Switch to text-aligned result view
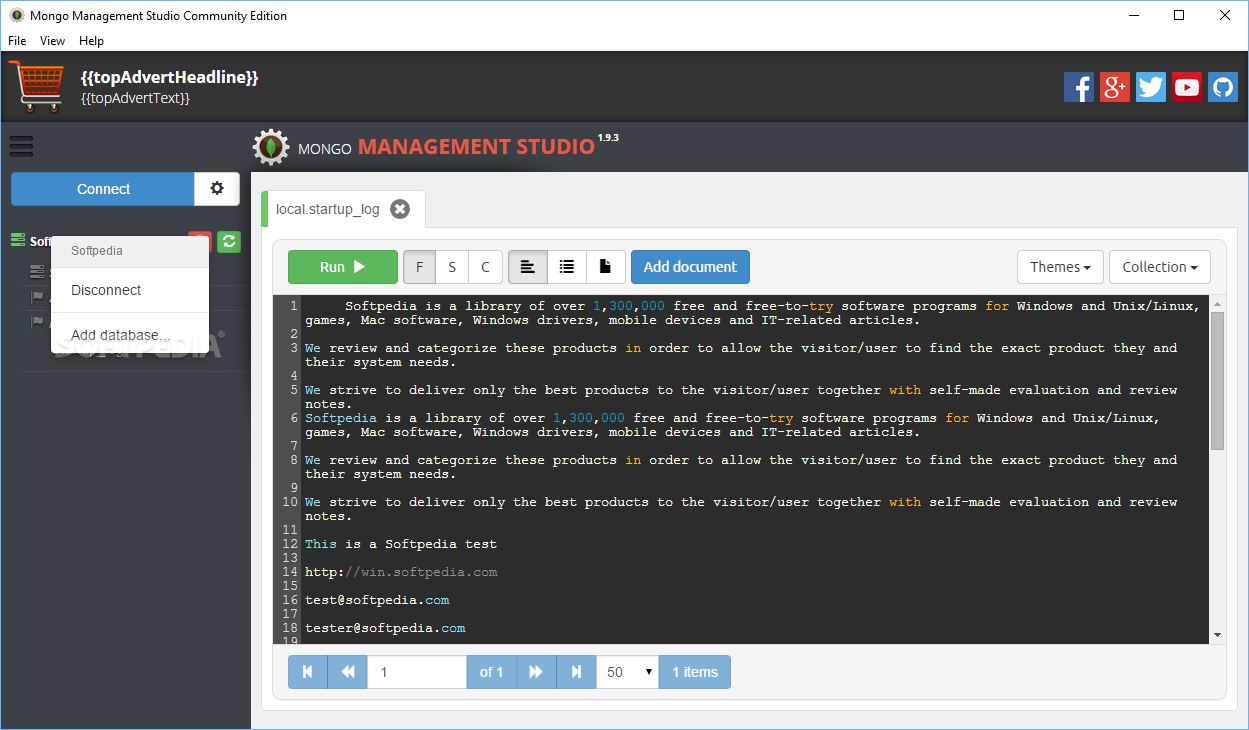This screenshot has width=1249, height=730. click(528, 267)
